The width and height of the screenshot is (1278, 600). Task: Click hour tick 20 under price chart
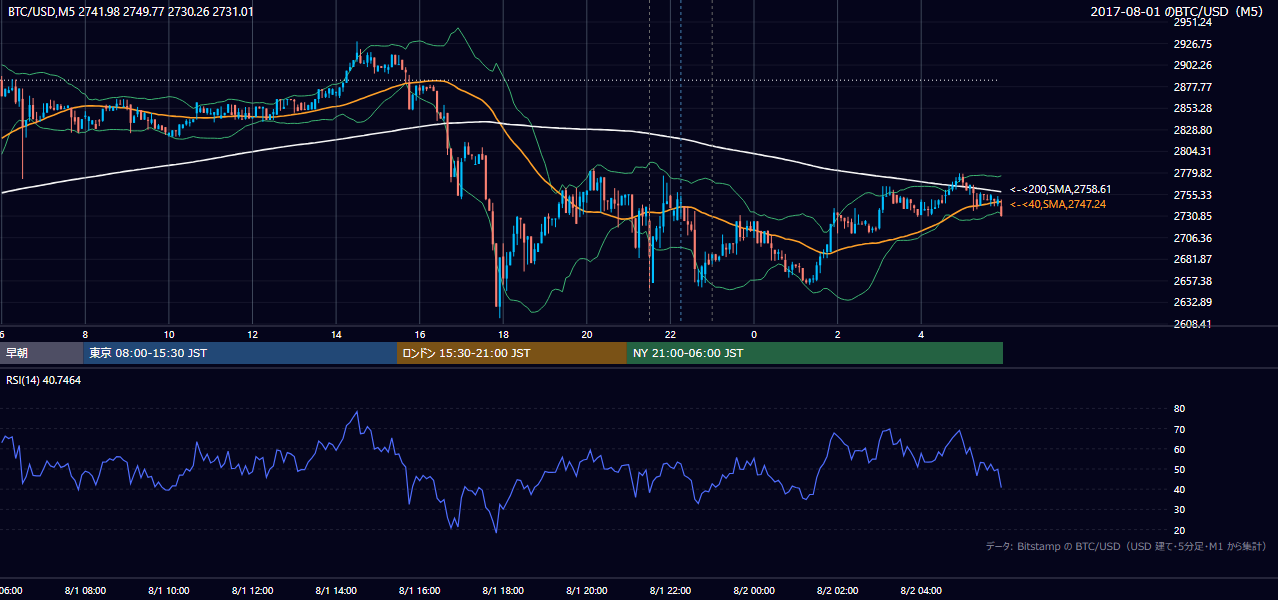[587, 334]
